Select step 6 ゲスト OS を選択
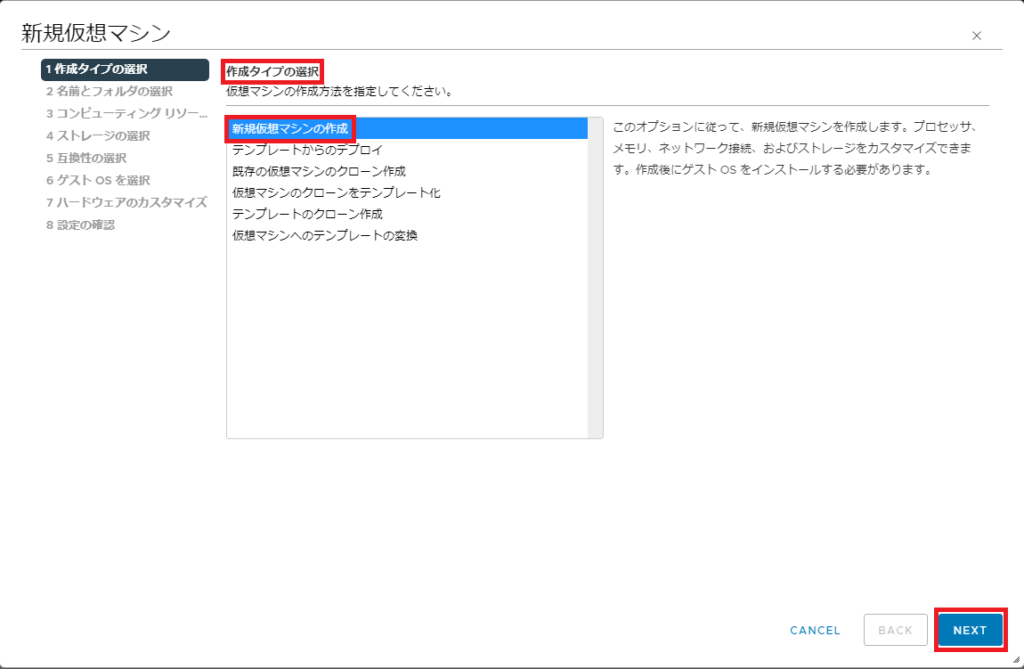This screenshot has width=1024, height=669. (x=98, y=180)
